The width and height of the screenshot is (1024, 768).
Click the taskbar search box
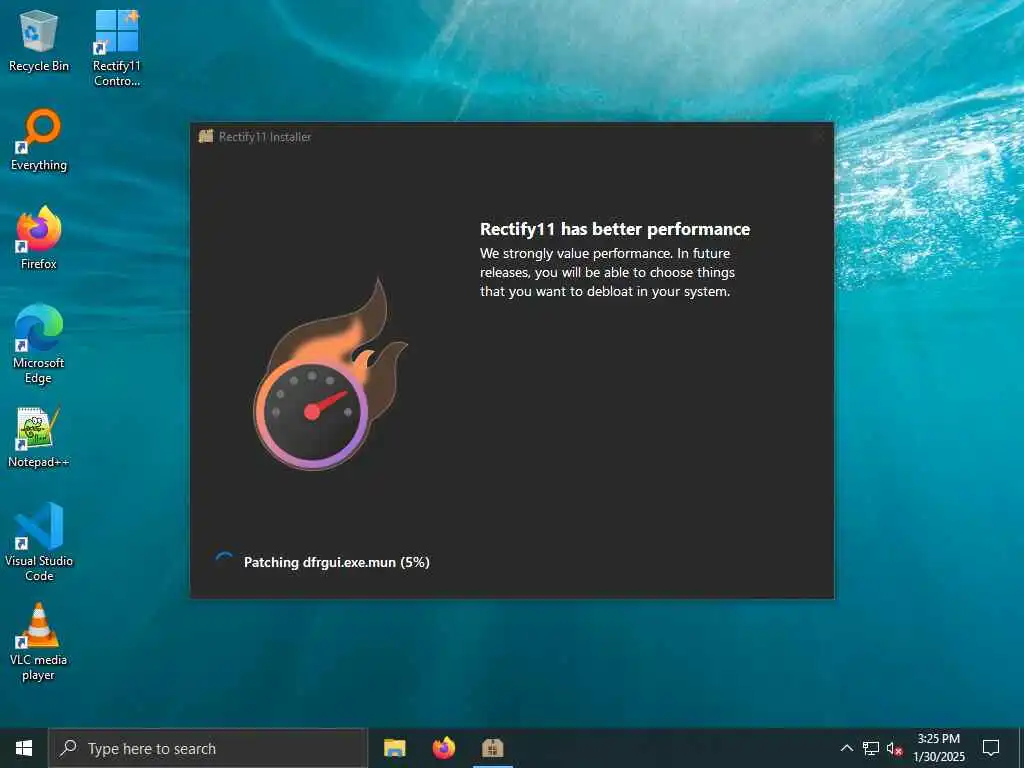pyautogui.click(x=208, y=748)
